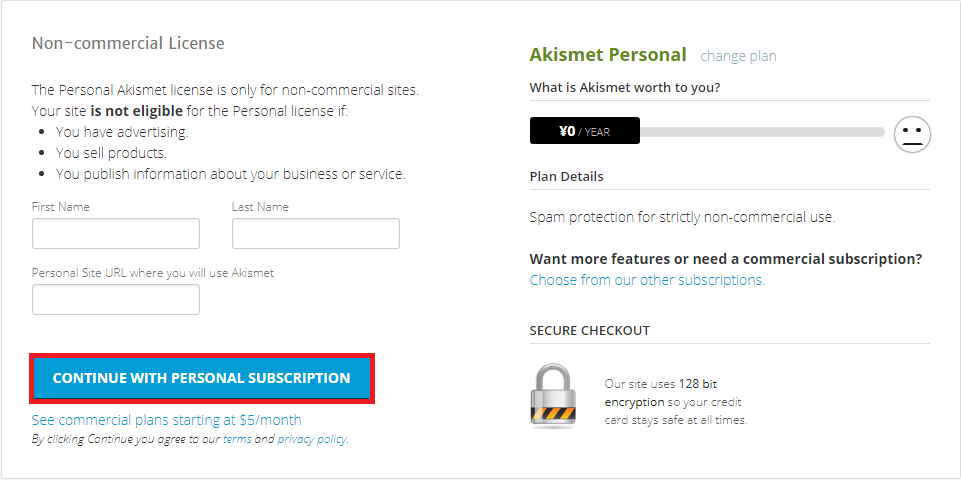
Task: Click the ¥0 / YEAR price slider handle
Action: click(585, 131)
